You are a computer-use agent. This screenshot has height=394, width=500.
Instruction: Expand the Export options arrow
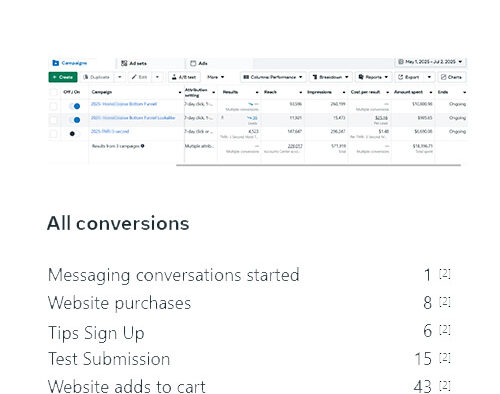tap(429, 77)
